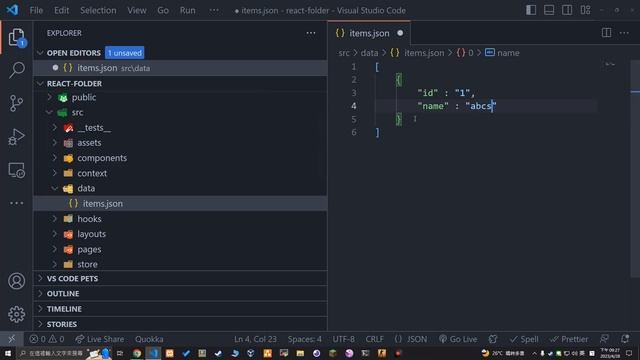This screenshot has width=640, height=360.
Task: Open the Customize Layout icon
Action: tap(585, 10)
